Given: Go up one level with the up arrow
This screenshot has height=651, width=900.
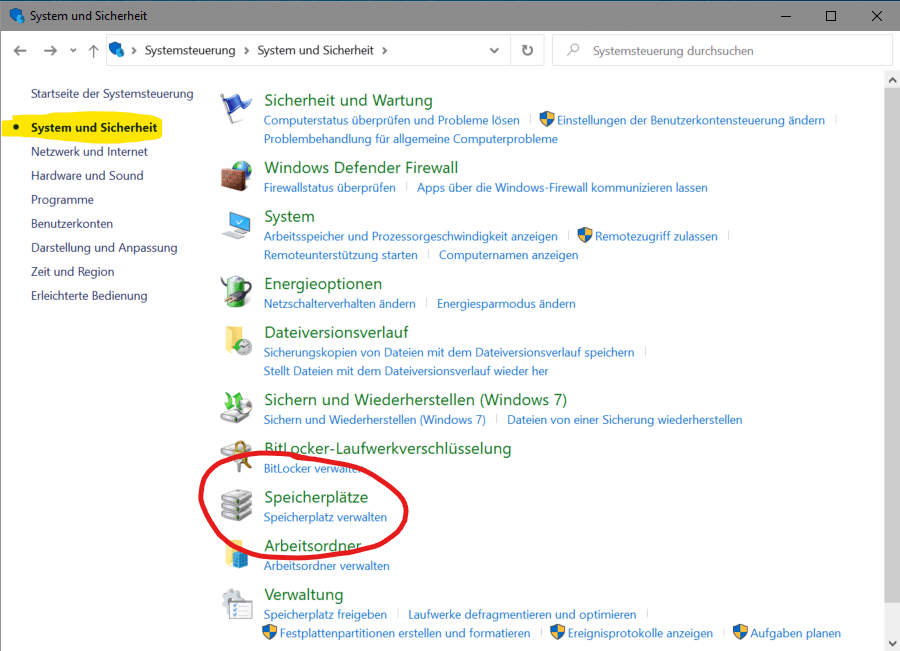Looking at the screenshot, I should coord(94,51).
